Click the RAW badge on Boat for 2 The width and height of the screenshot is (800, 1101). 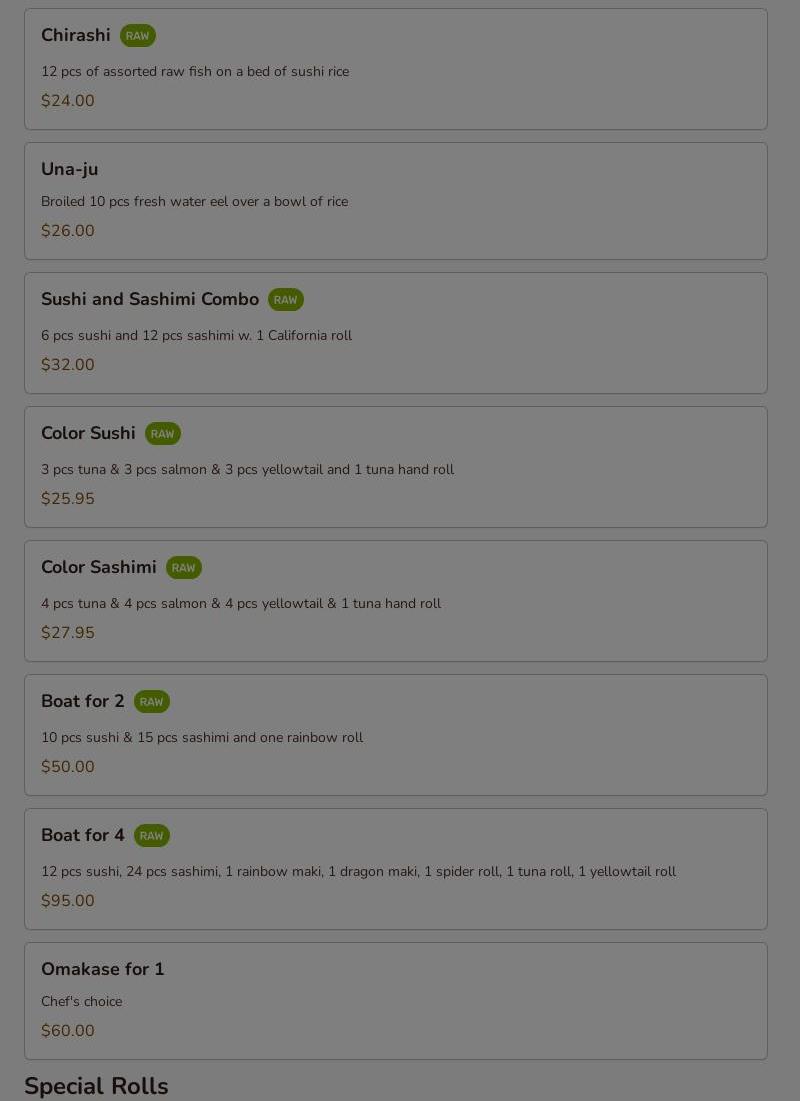(x=151, y=702)
